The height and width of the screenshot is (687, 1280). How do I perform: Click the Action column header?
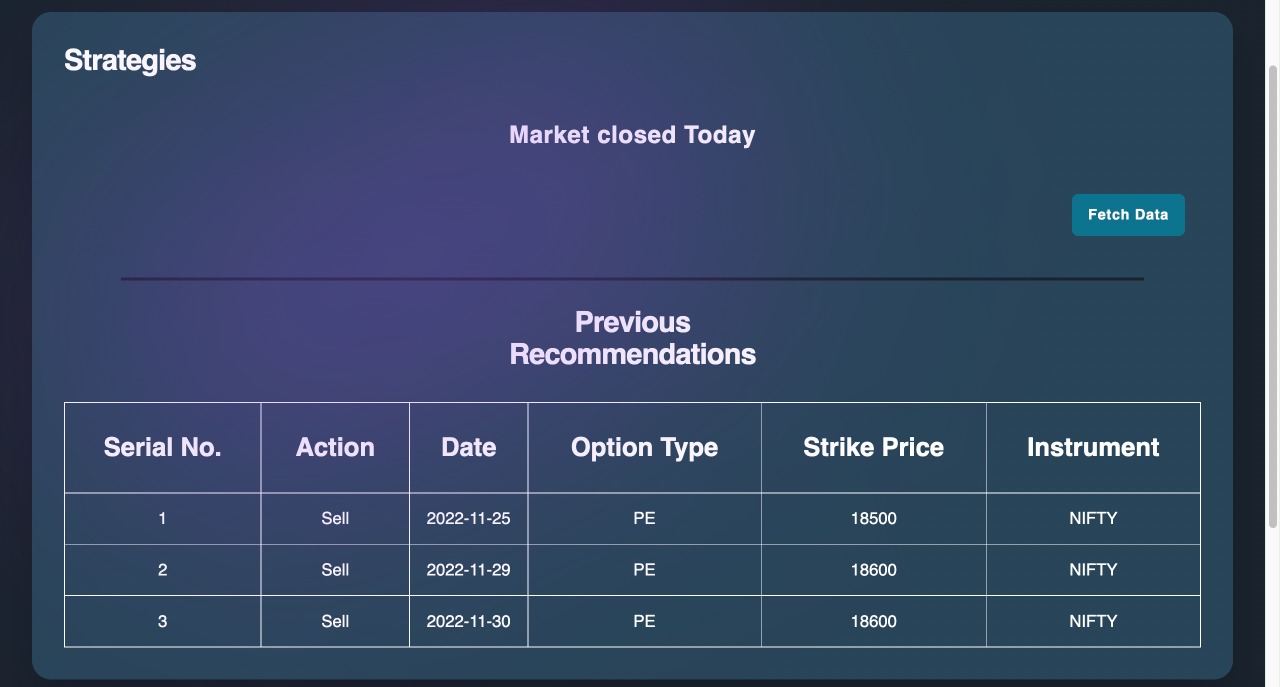click(x=335, y=447)
